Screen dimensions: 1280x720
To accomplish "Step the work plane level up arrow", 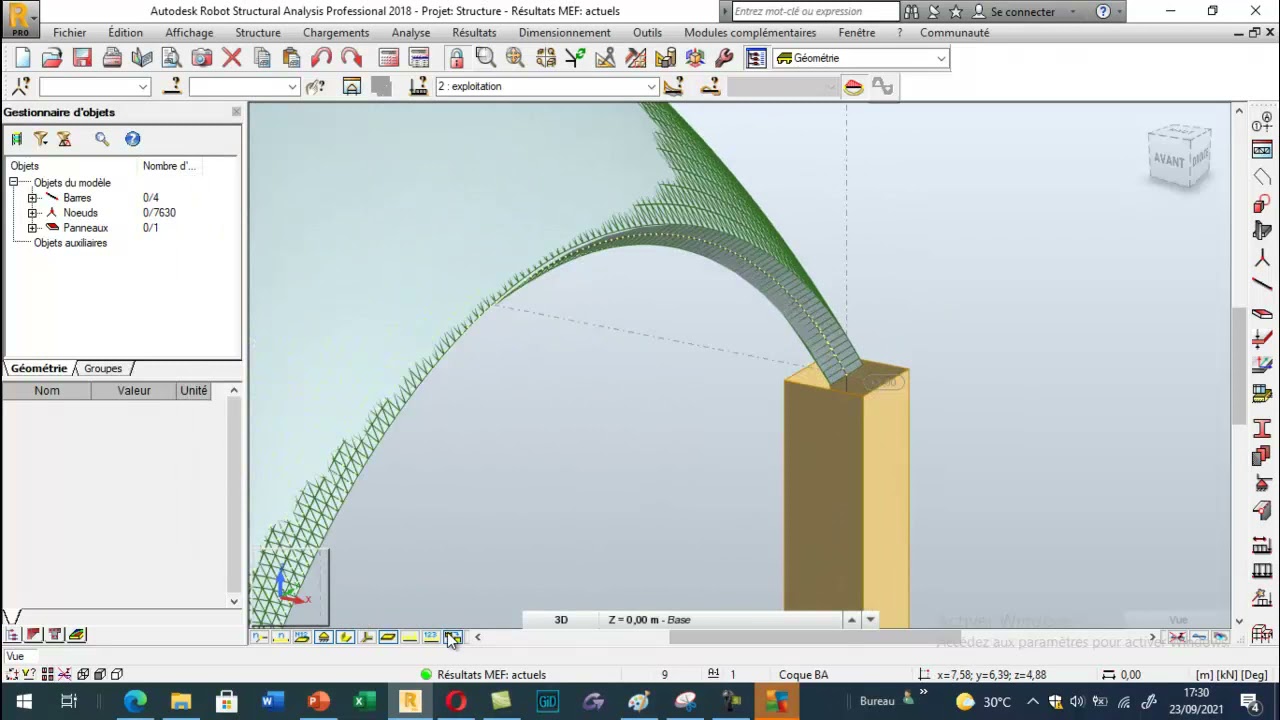I will coord(852,620).
